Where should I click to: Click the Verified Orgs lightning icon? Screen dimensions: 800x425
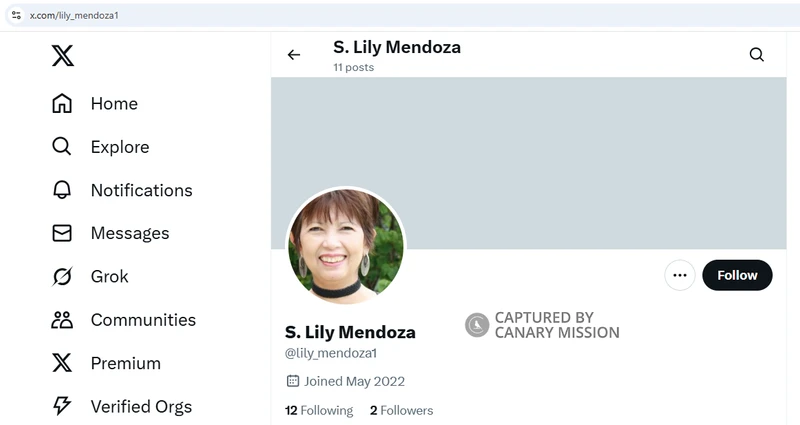62,406
